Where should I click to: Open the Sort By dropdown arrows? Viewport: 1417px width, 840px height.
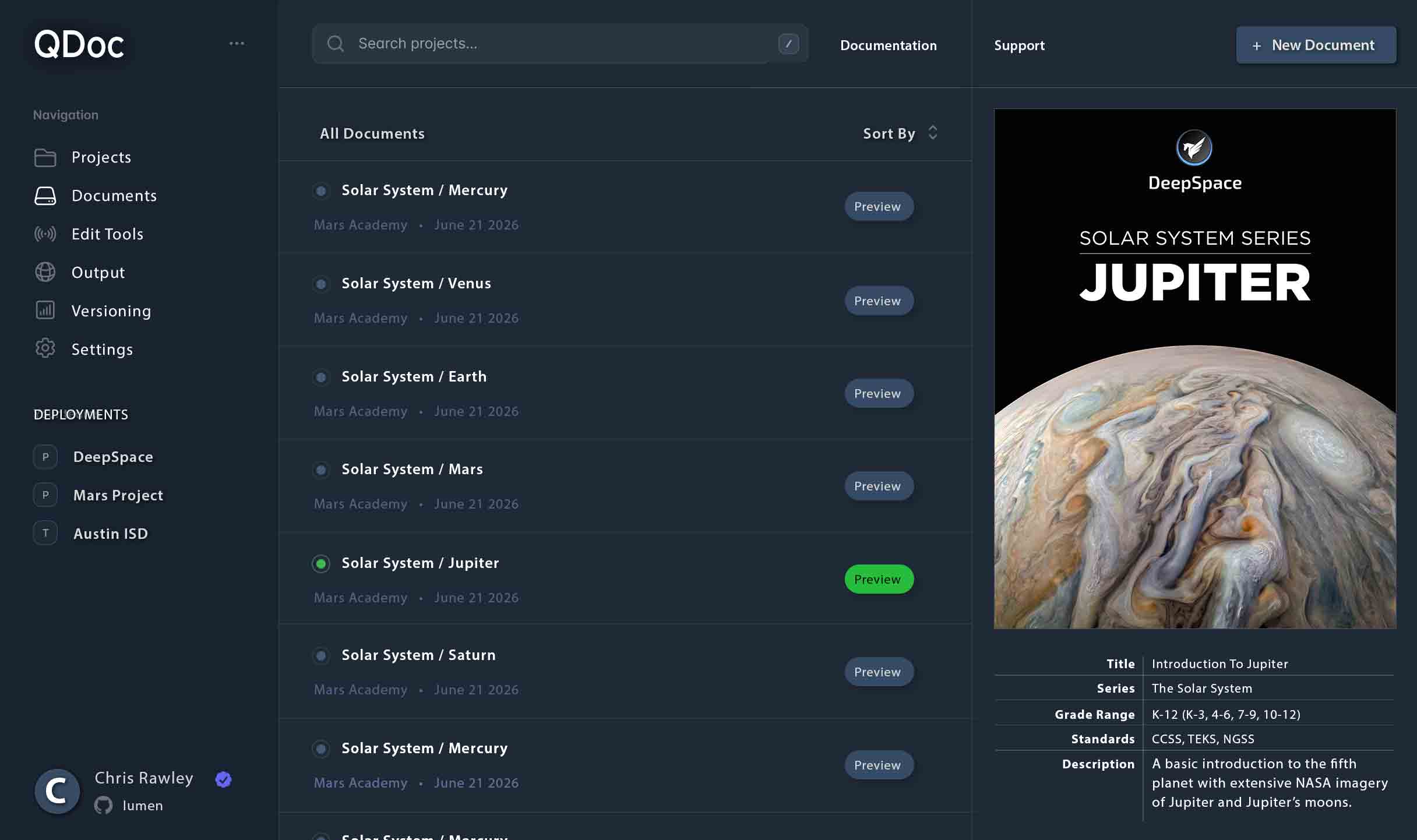(x=933, y=133)
